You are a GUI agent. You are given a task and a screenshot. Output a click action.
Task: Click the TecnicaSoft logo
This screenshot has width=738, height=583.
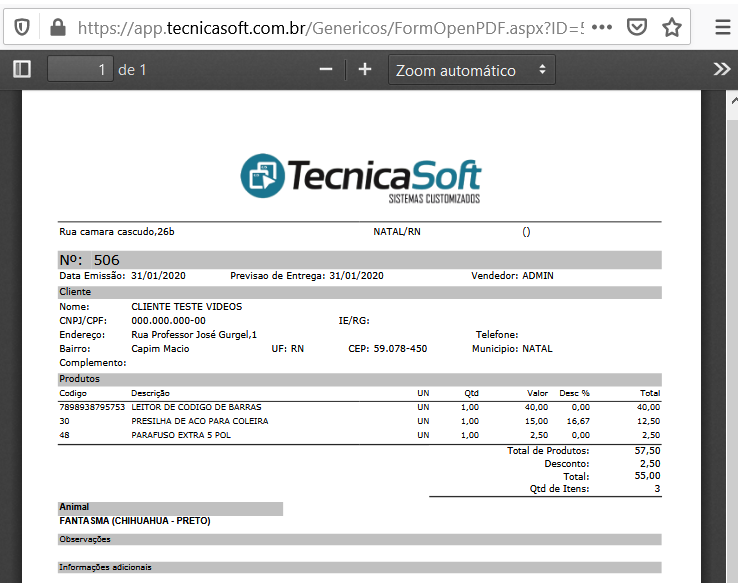pyautogui.click(x=360, y=178)
